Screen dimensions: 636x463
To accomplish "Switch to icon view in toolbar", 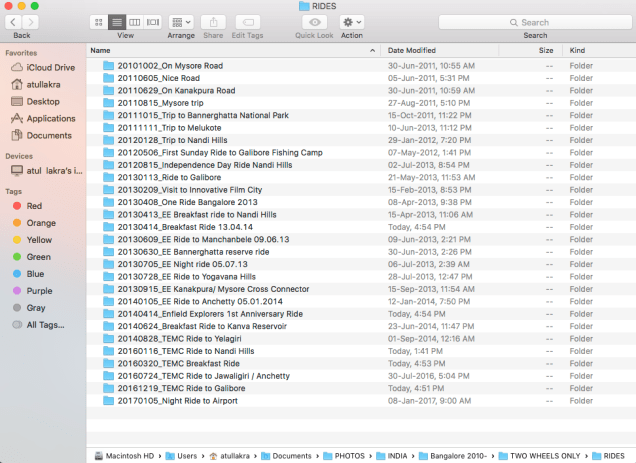I will [100, 21].
